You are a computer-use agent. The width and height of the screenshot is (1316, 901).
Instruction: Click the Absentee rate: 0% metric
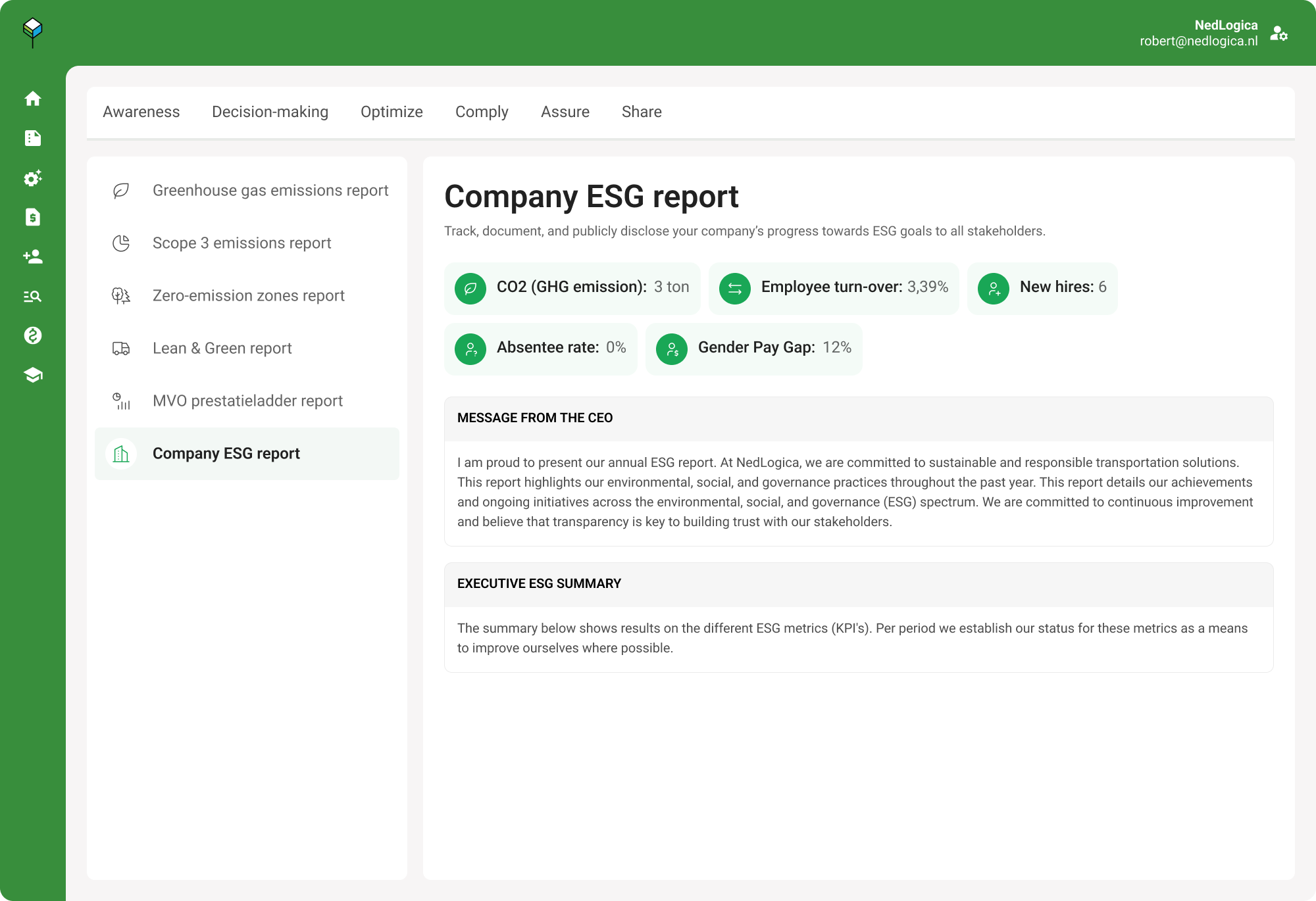point(541,349)
